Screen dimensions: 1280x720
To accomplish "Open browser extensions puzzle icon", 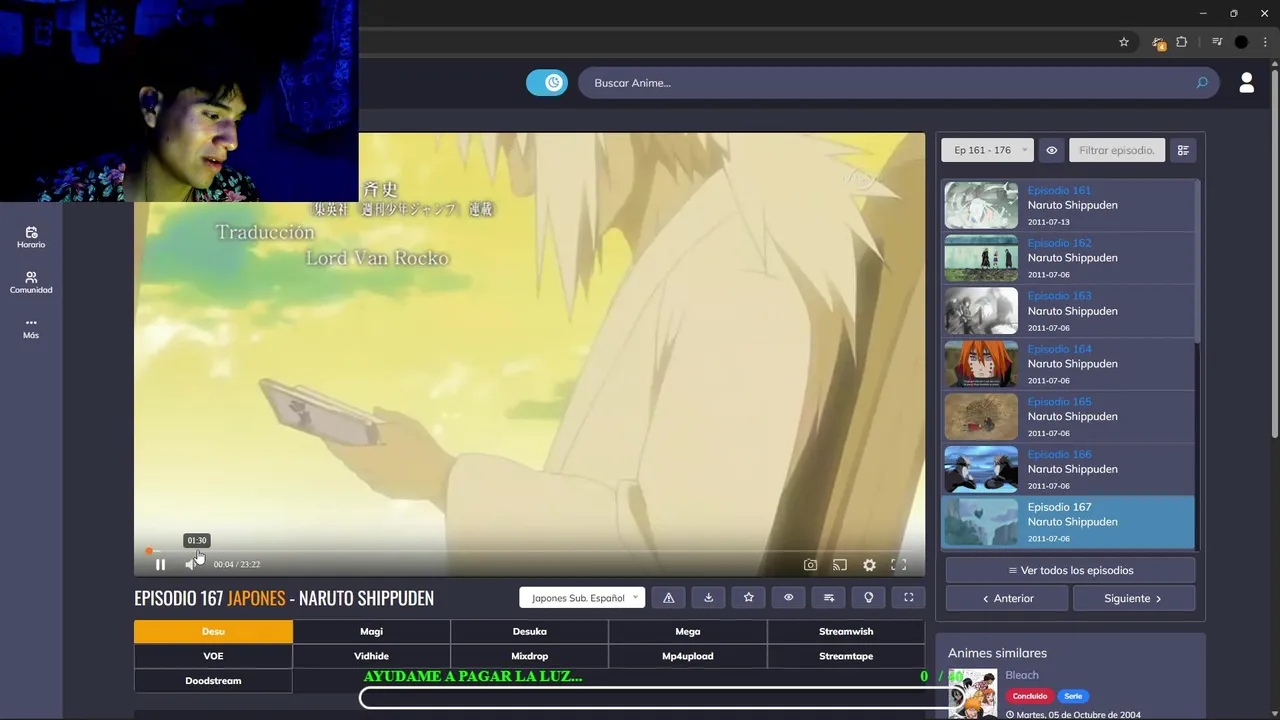I will pos(1182,42).
